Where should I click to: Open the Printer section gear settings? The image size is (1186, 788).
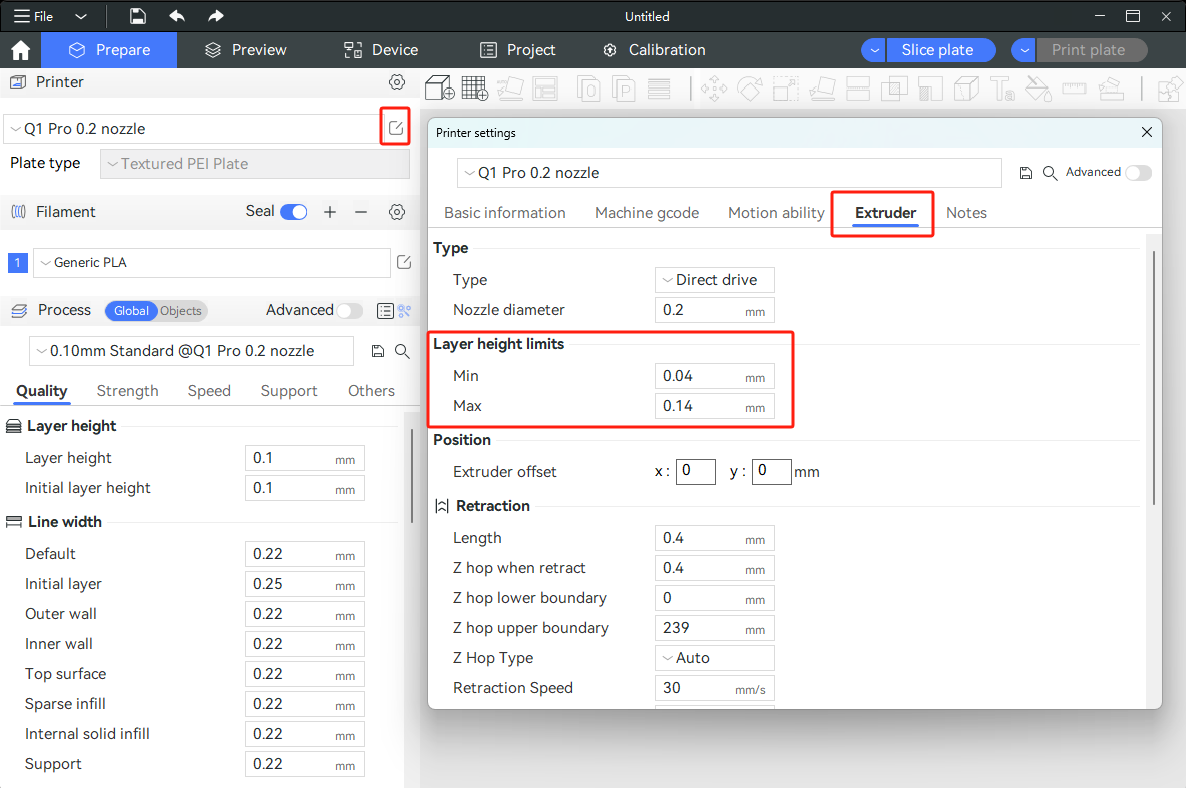click(x=397, y=82)
